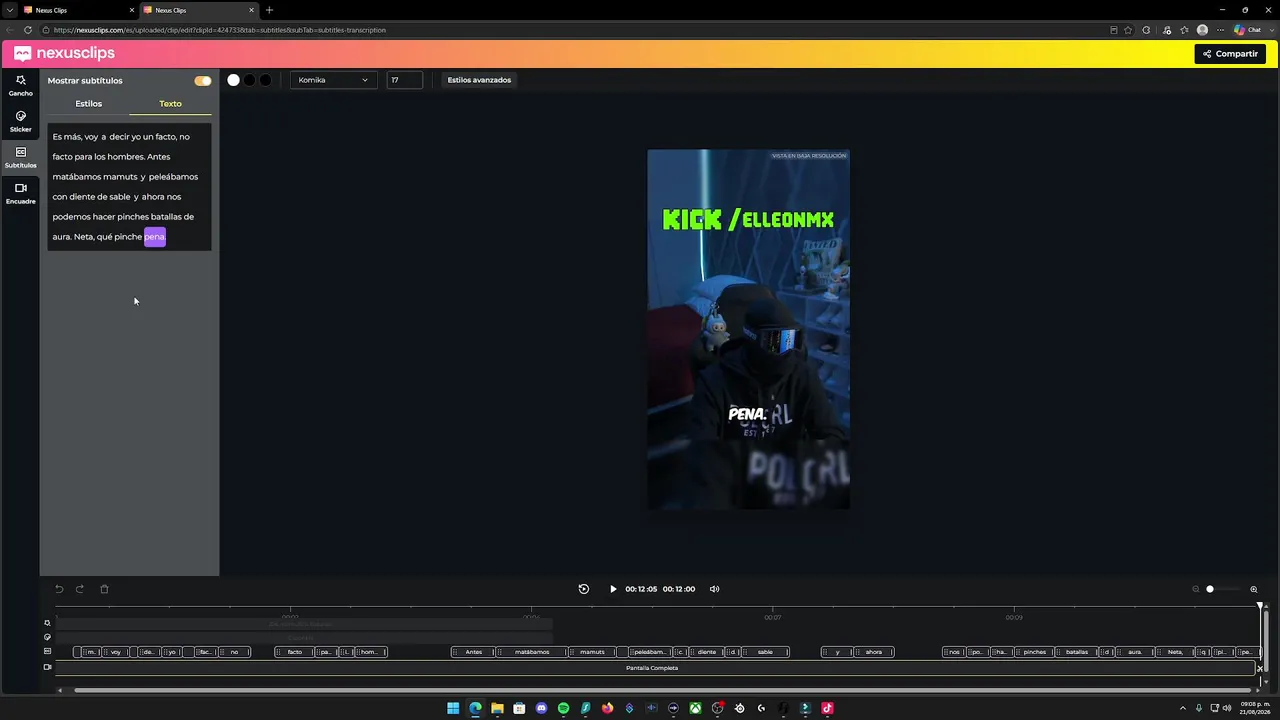Image resolution: width=1280 pixels, height=720 pixels.
Task: Expand the browser tab search chevron
Action: (10, 10)
